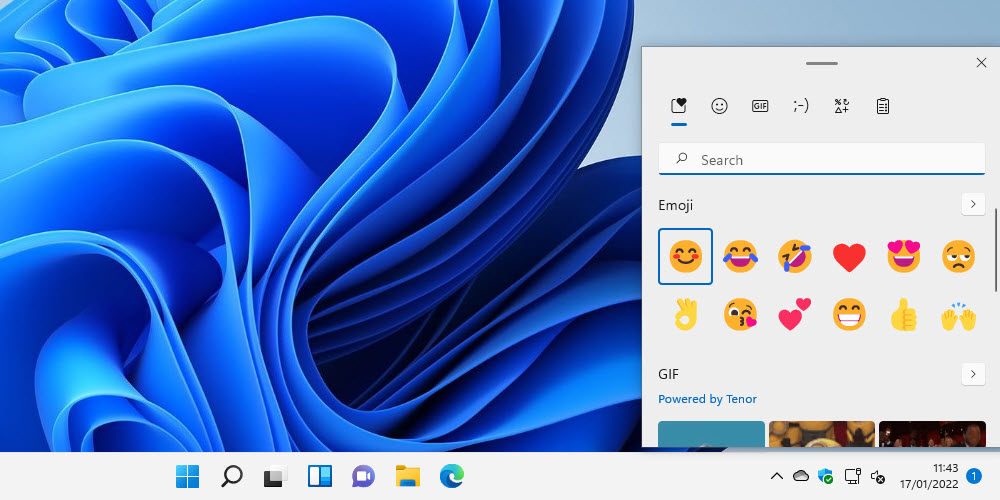
Task: Insert the OK hand emoji
Action: (686, 314)
